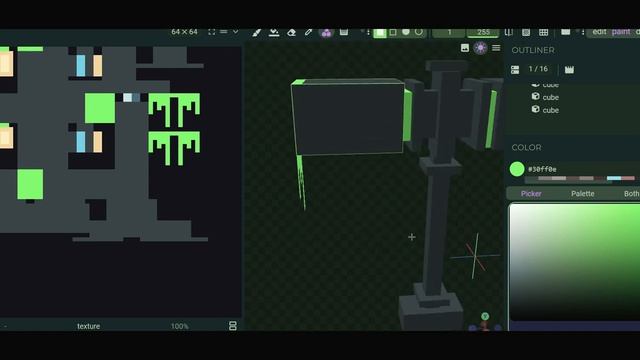Click the COLOR panel header
The image size is (640, 360).
[527, 147]
